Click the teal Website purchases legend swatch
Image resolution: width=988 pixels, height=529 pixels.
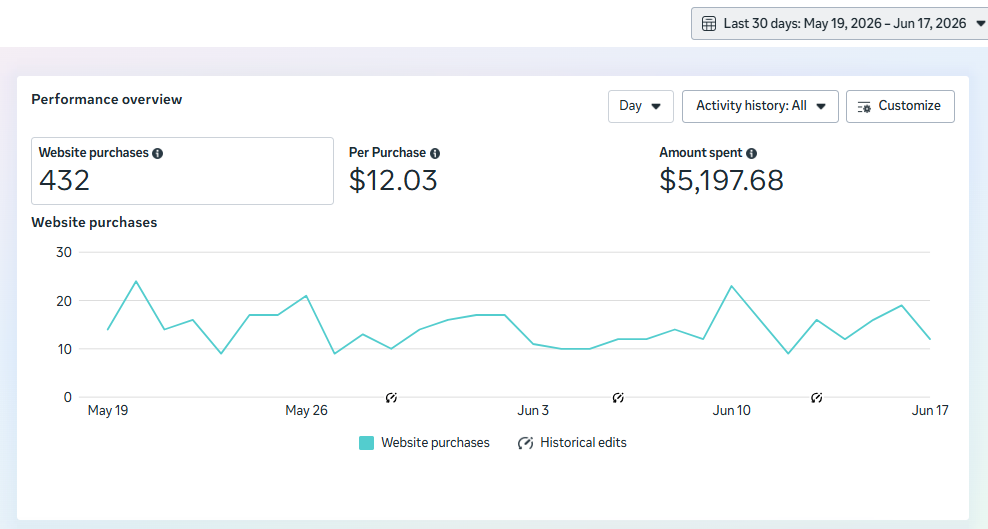click(366, 443)
